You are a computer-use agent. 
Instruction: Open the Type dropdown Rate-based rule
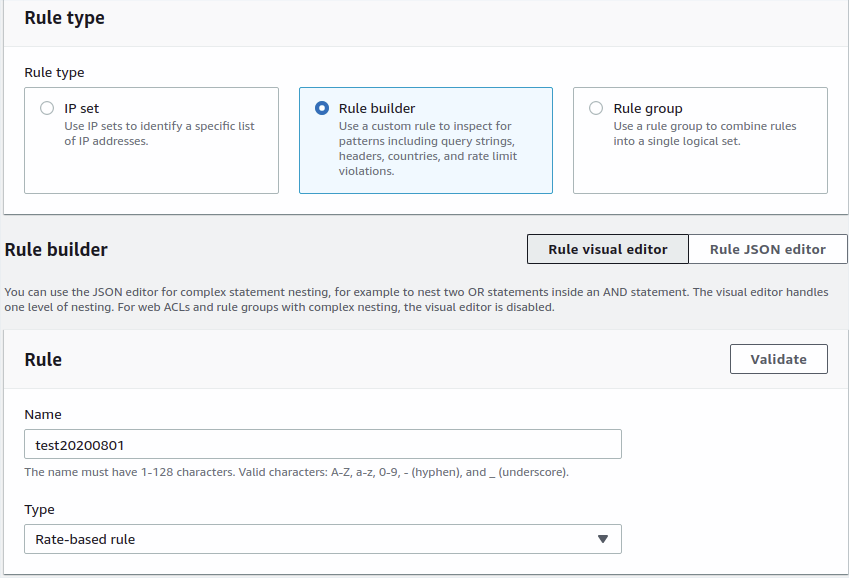(323, 539)
